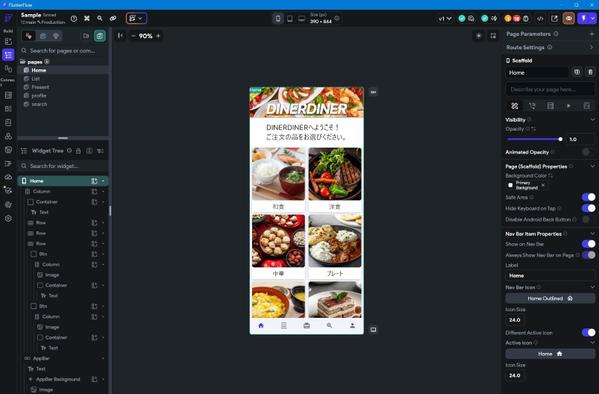
Task: Collapse the Visibility section
Action: tap(592, 120)
